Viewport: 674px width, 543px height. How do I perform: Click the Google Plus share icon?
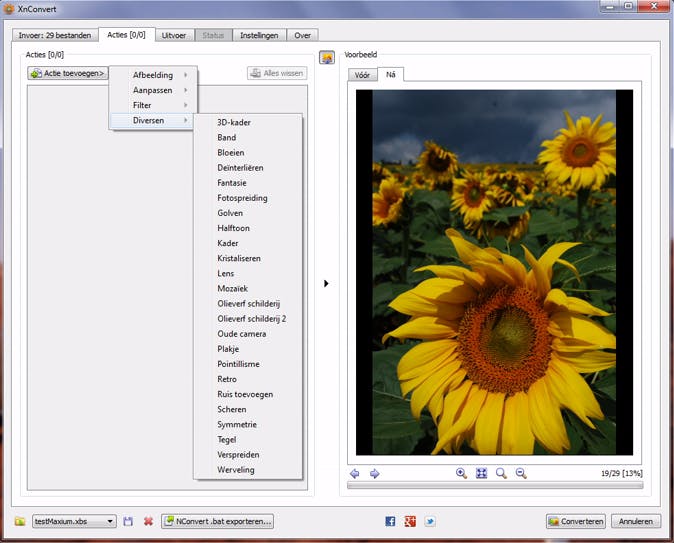point(410,521)
